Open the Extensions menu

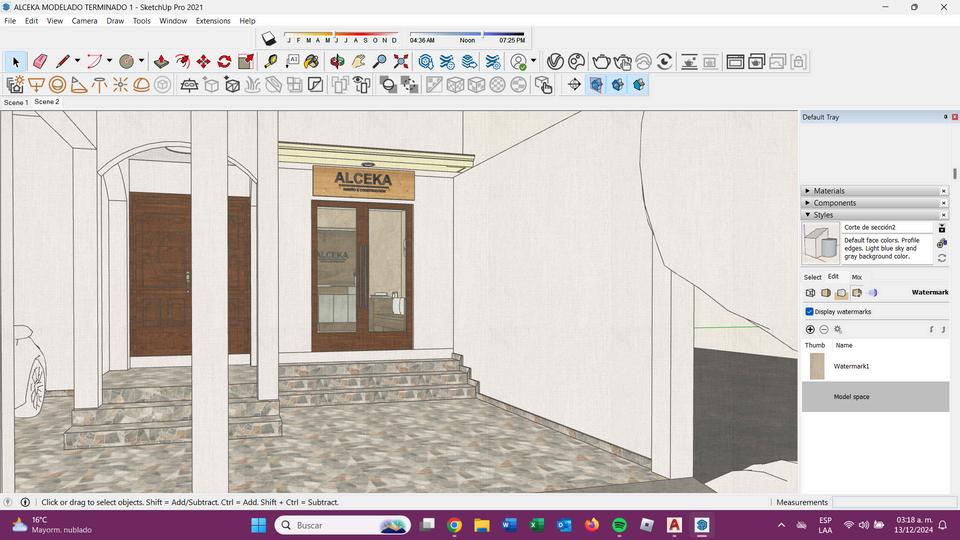(212, 20)
